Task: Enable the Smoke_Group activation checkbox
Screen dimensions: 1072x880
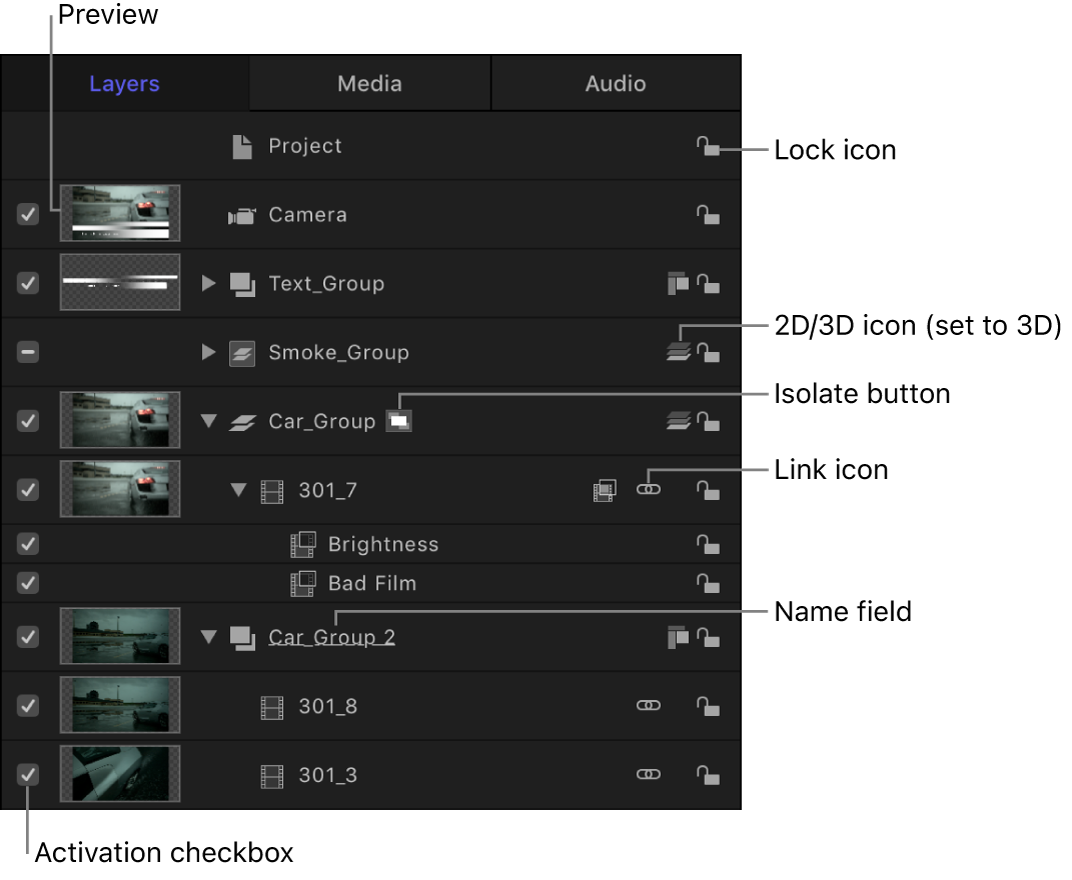Action: 27,352
